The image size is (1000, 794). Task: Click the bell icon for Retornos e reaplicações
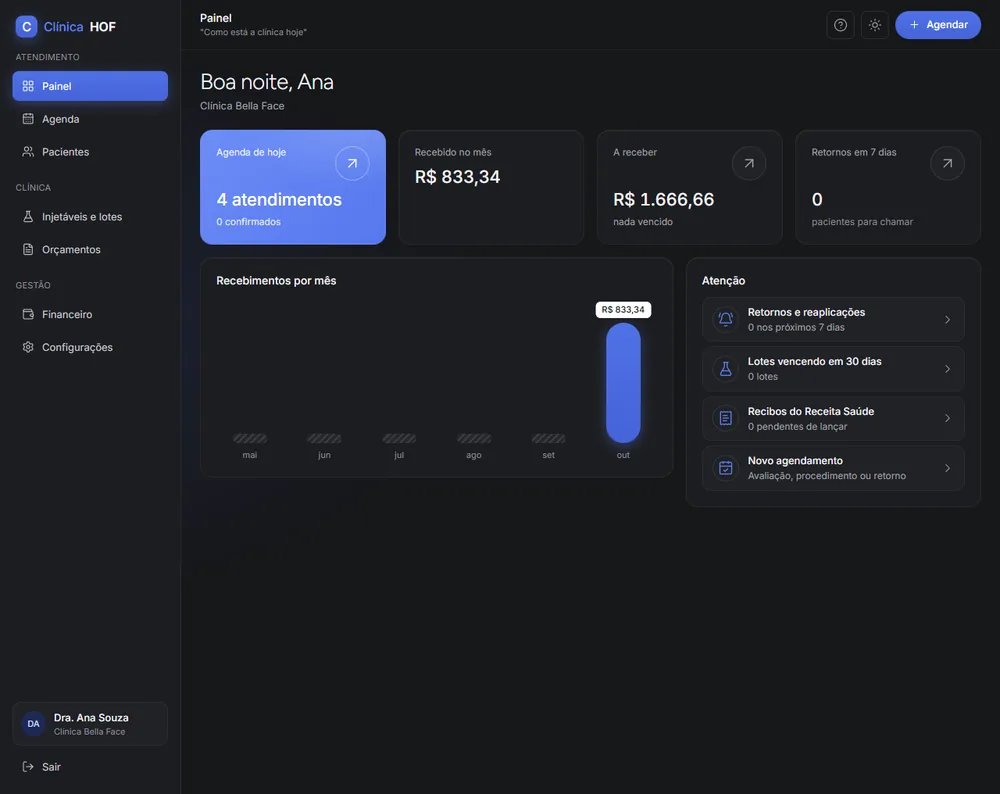click(x=726, y=319)
